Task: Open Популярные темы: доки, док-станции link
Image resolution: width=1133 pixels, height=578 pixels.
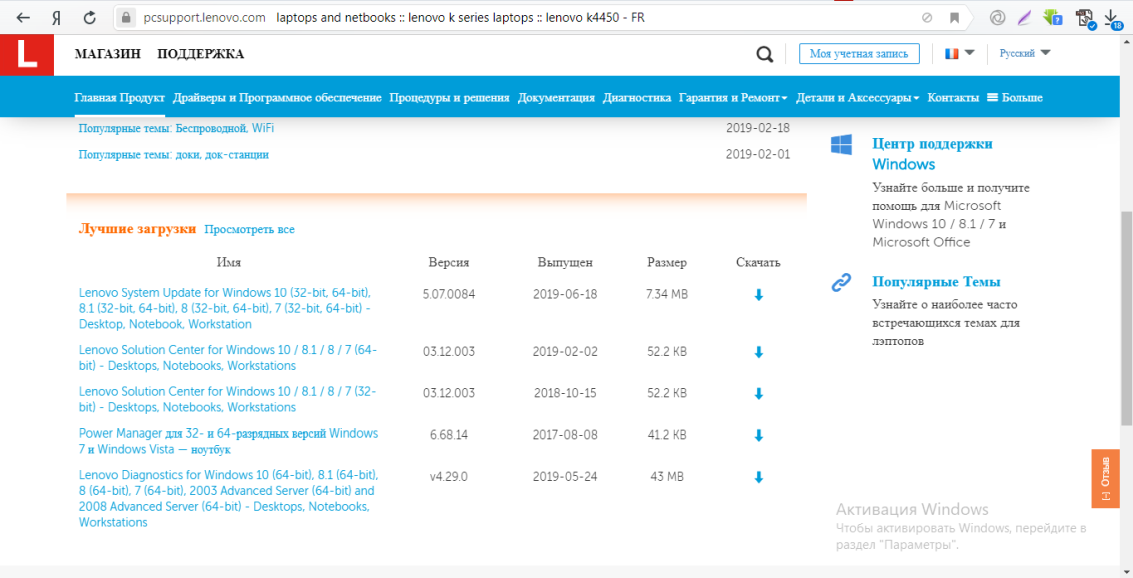Action: 173,155
